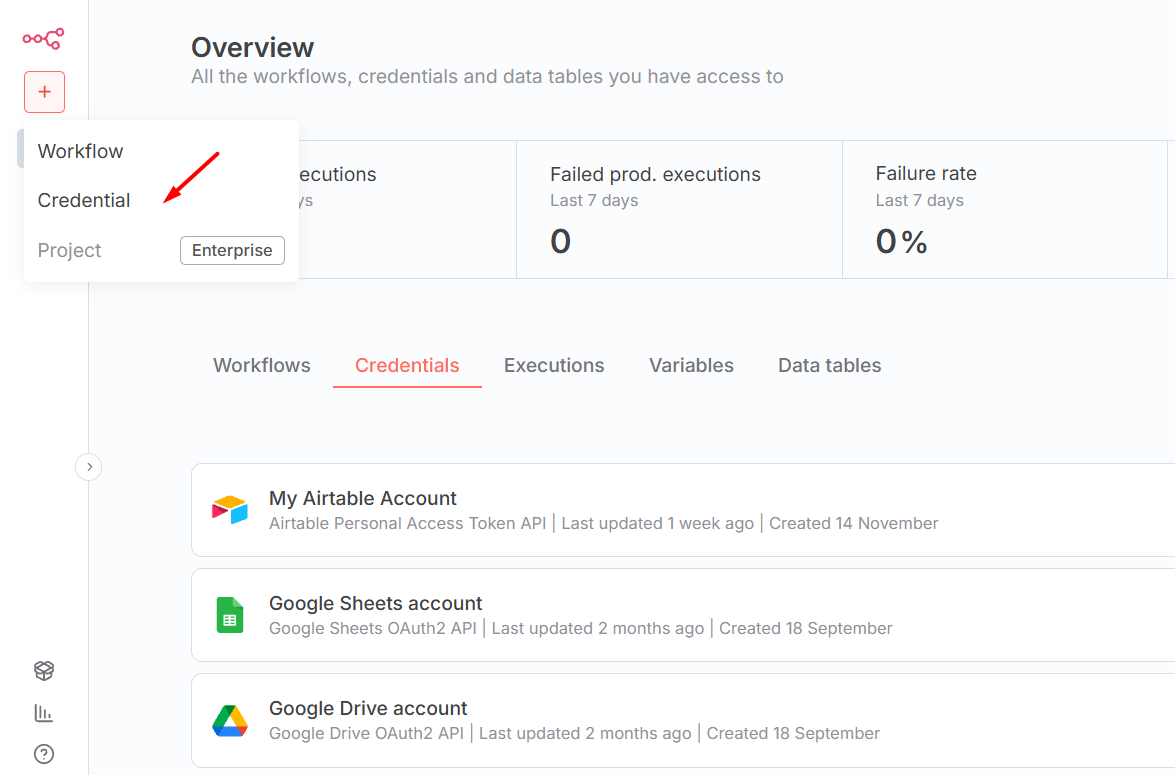
Task: Switch to the Executions tab
Action: [x=554, y=365]
